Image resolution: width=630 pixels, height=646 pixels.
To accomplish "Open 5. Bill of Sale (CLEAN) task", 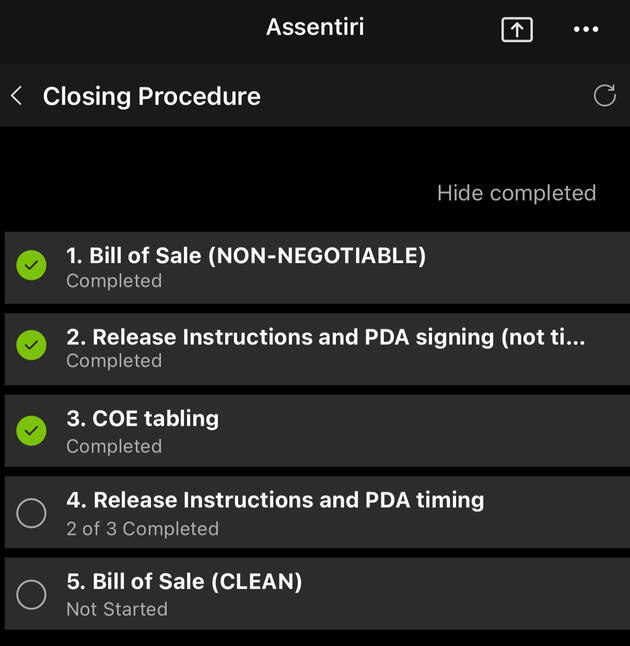I will coord(184,581).
